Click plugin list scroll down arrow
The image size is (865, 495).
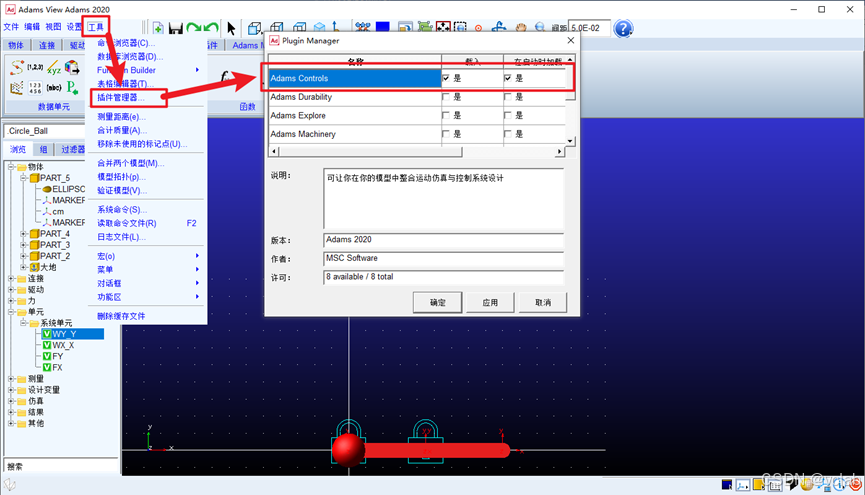point(570,141)
